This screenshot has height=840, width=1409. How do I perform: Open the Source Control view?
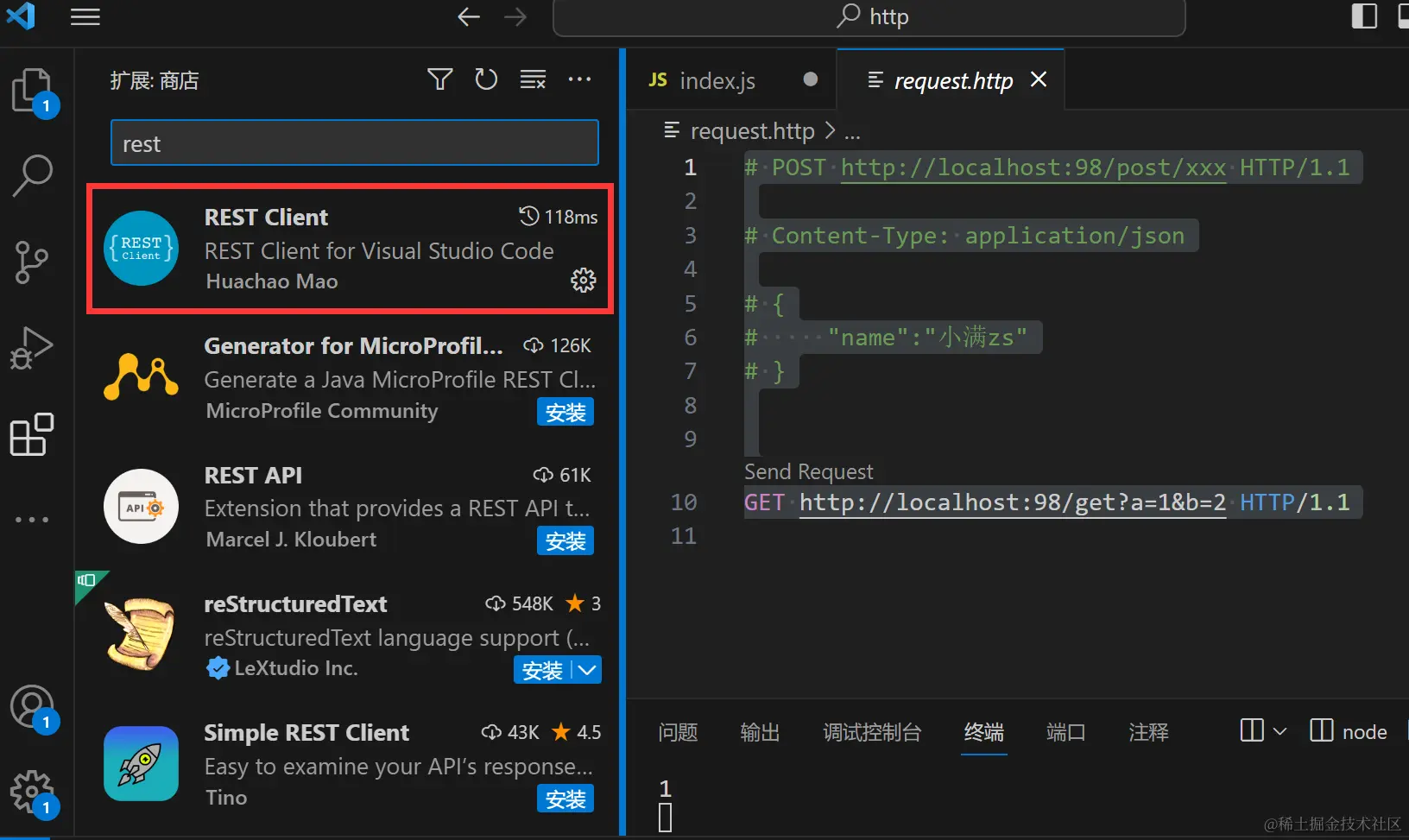(32, 262)
